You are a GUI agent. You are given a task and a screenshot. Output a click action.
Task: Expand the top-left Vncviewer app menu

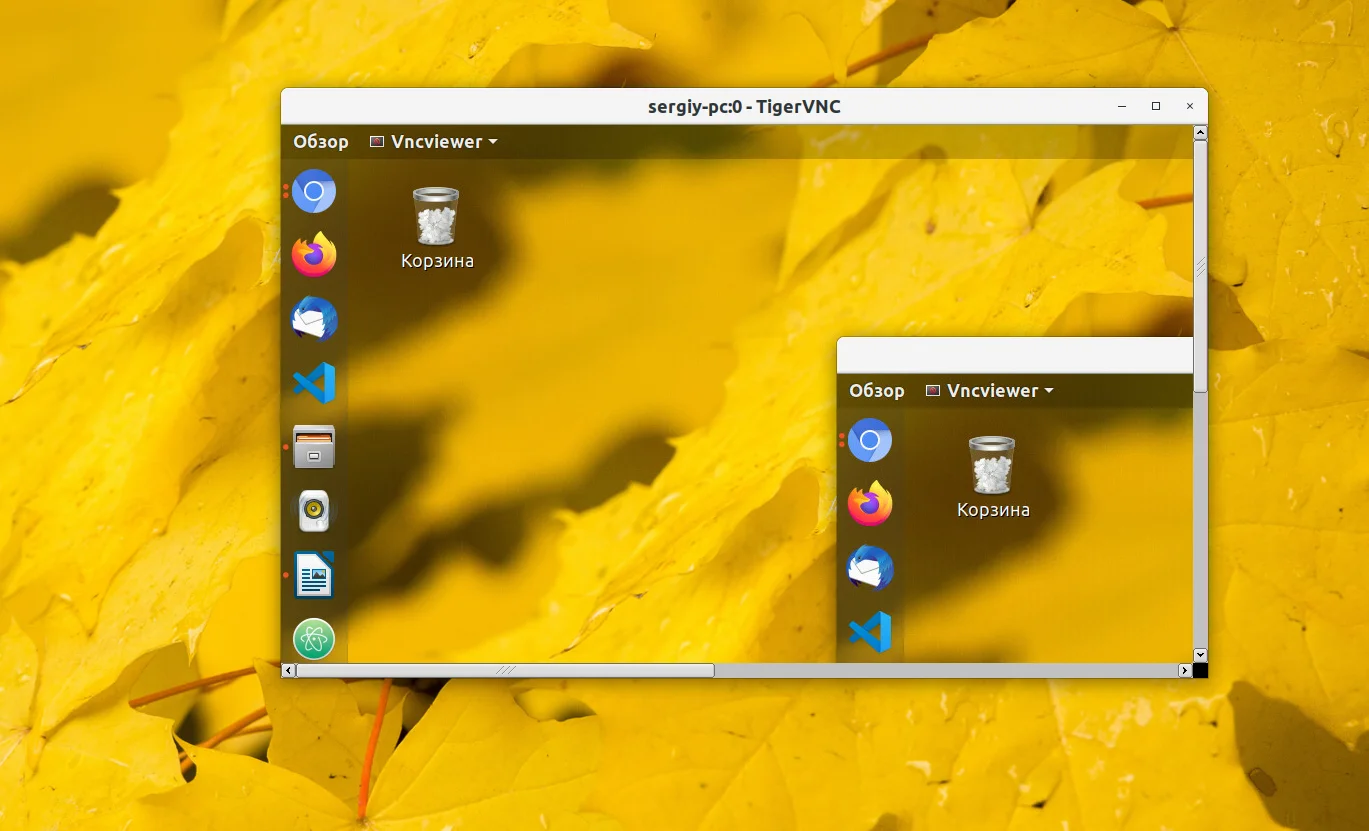tap(435, 142)
